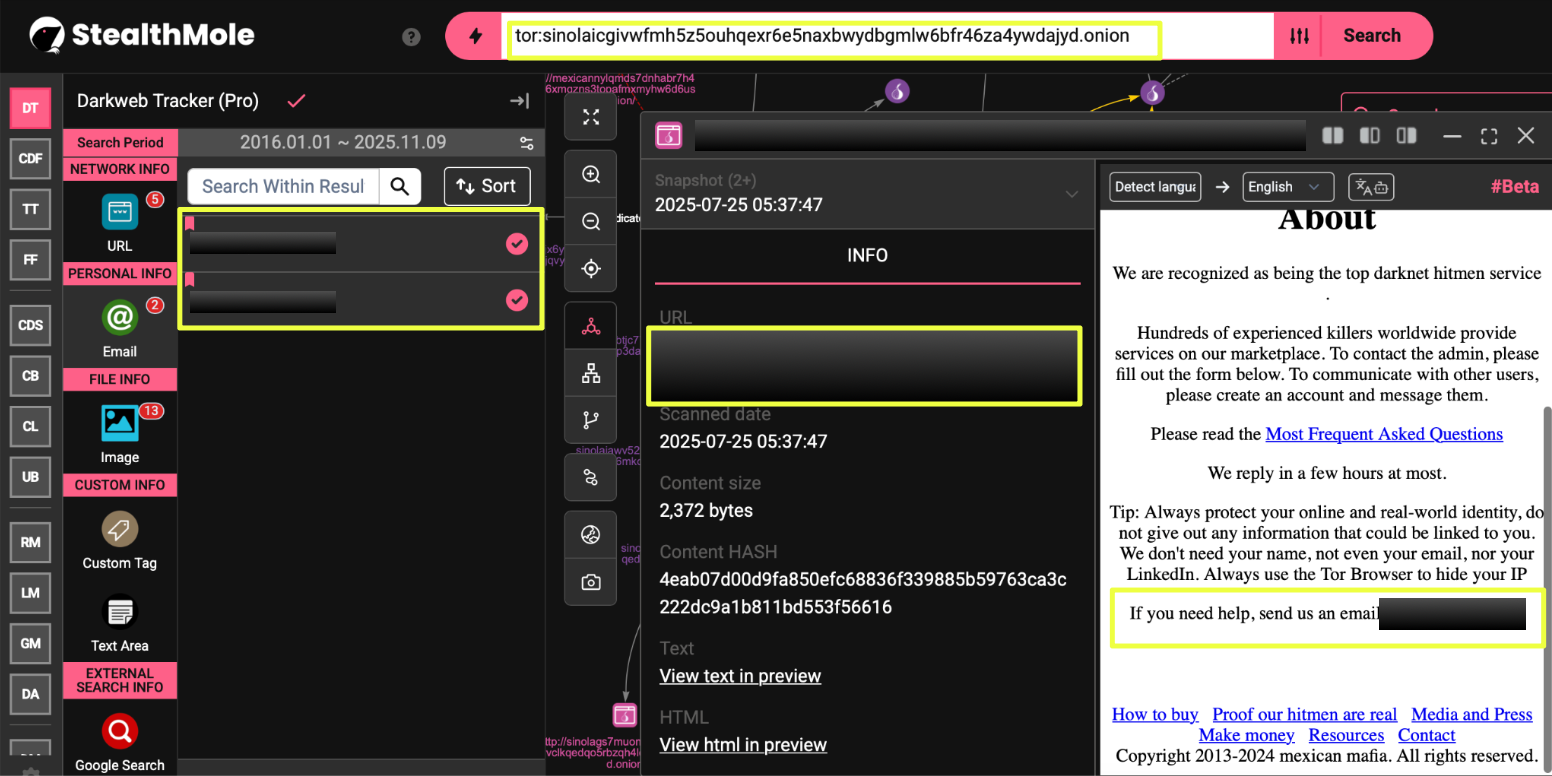Click the center target locate icon
Screen dimensions: 1552x776
coord(591,269)
